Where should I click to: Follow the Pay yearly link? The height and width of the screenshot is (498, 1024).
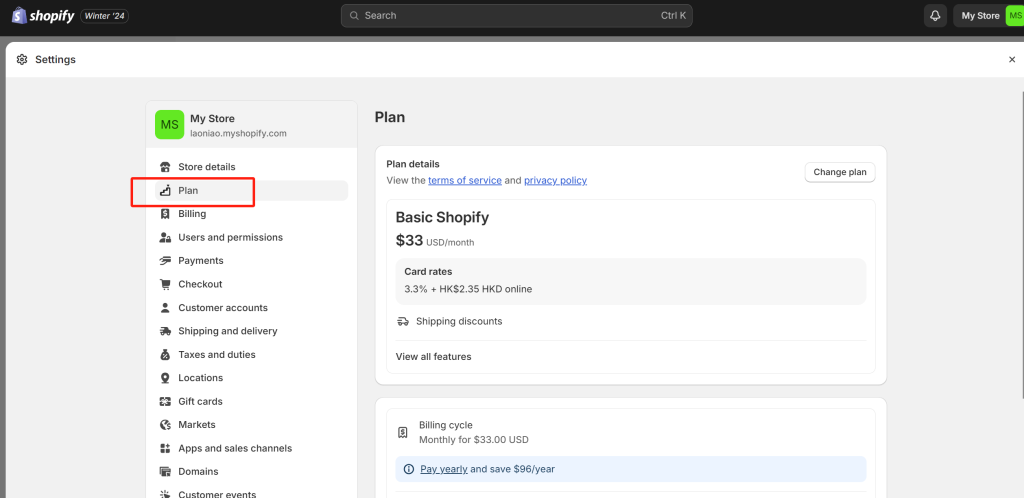tap(444, 469)
